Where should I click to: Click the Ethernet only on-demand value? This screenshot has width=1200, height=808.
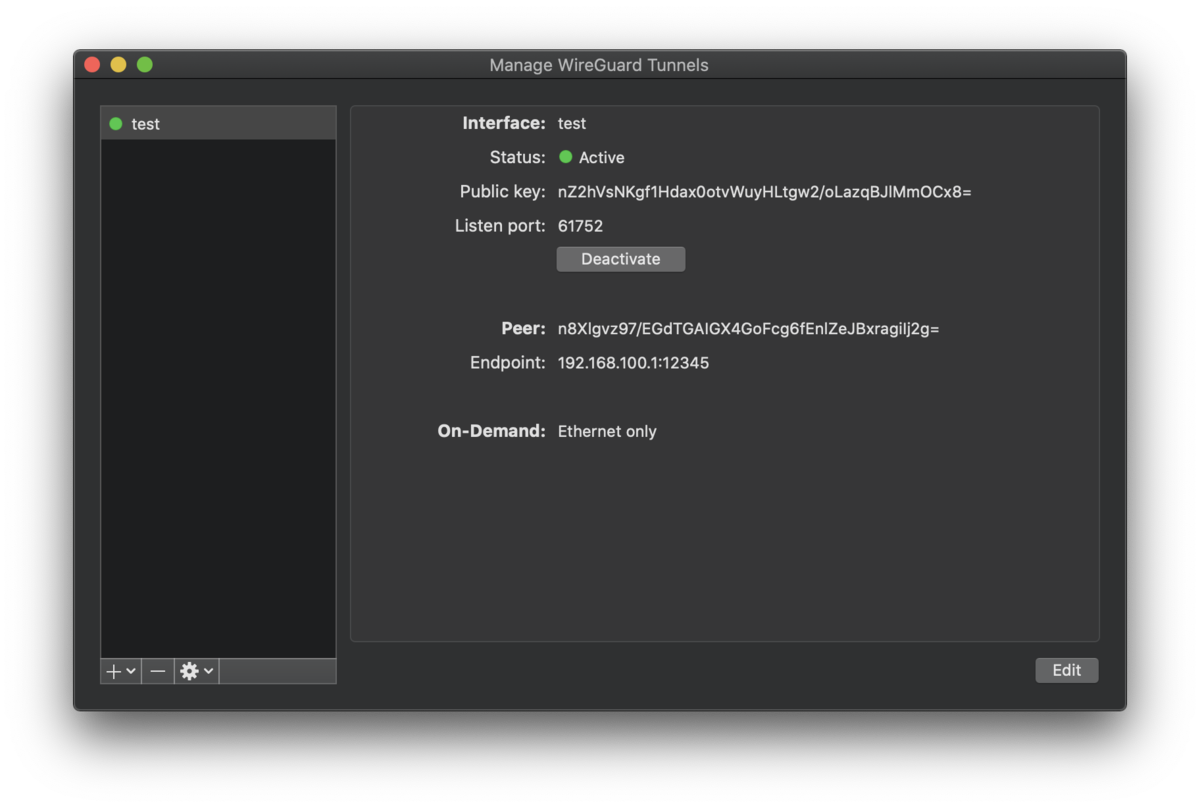(x=607, y=432)
